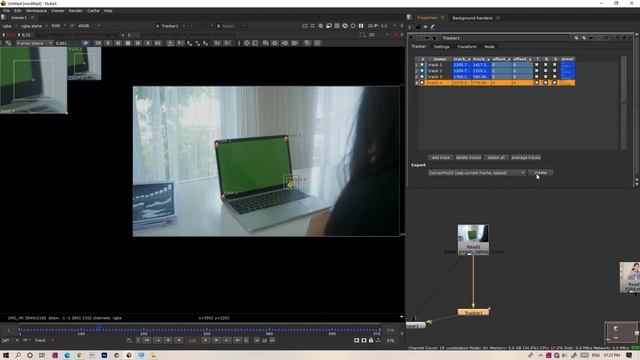Screen dimensions: 640x360
Task: Switch to Background Renders tab
Action: (x=472, y=18)
